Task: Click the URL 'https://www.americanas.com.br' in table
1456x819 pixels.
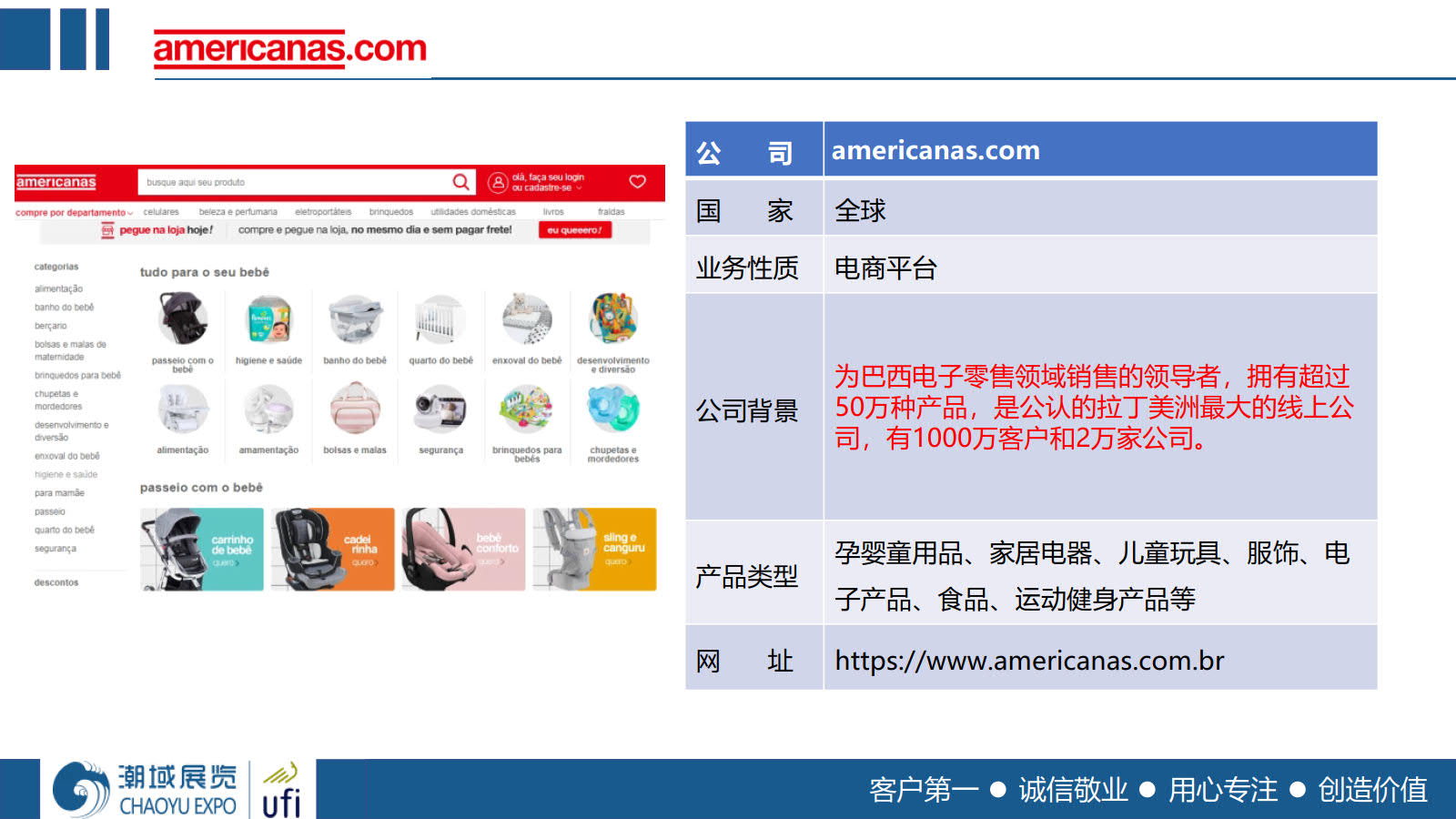Action: pos(1029,661)
